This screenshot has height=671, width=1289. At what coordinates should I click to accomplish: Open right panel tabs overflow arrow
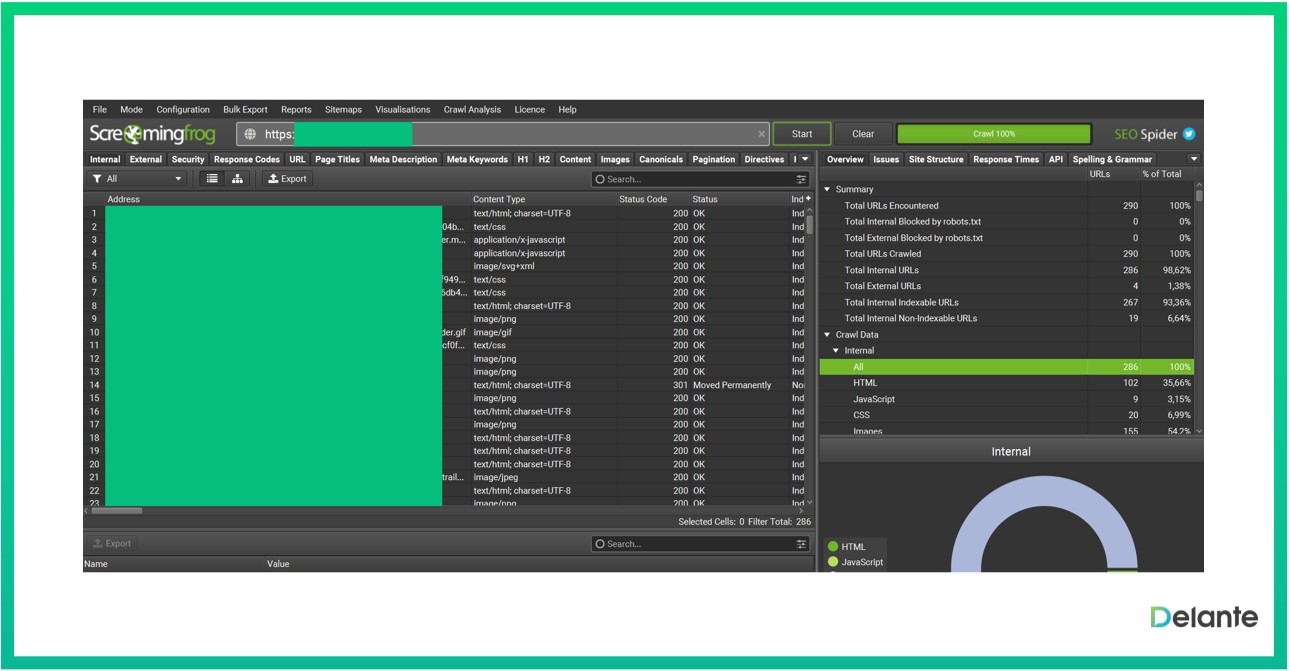pos(1193,159)
